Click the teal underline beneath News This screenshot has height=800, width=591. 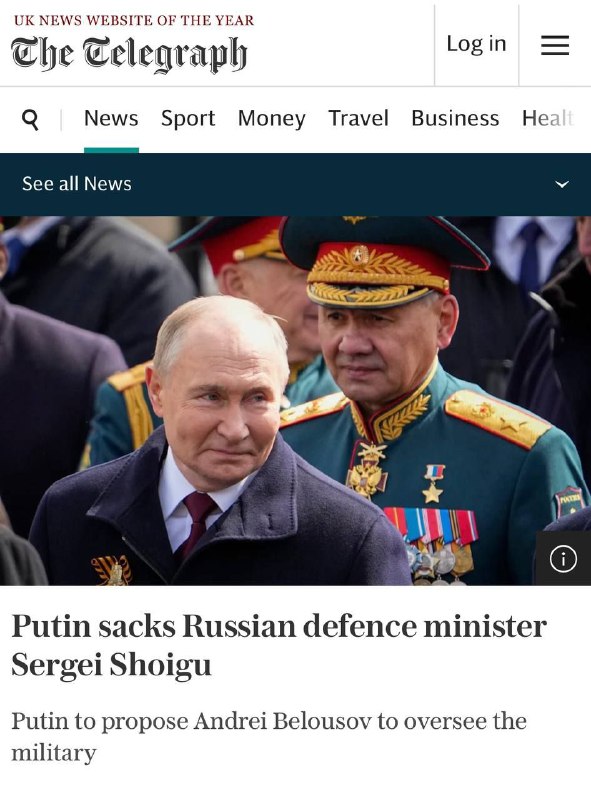click(x=111, y=150)
